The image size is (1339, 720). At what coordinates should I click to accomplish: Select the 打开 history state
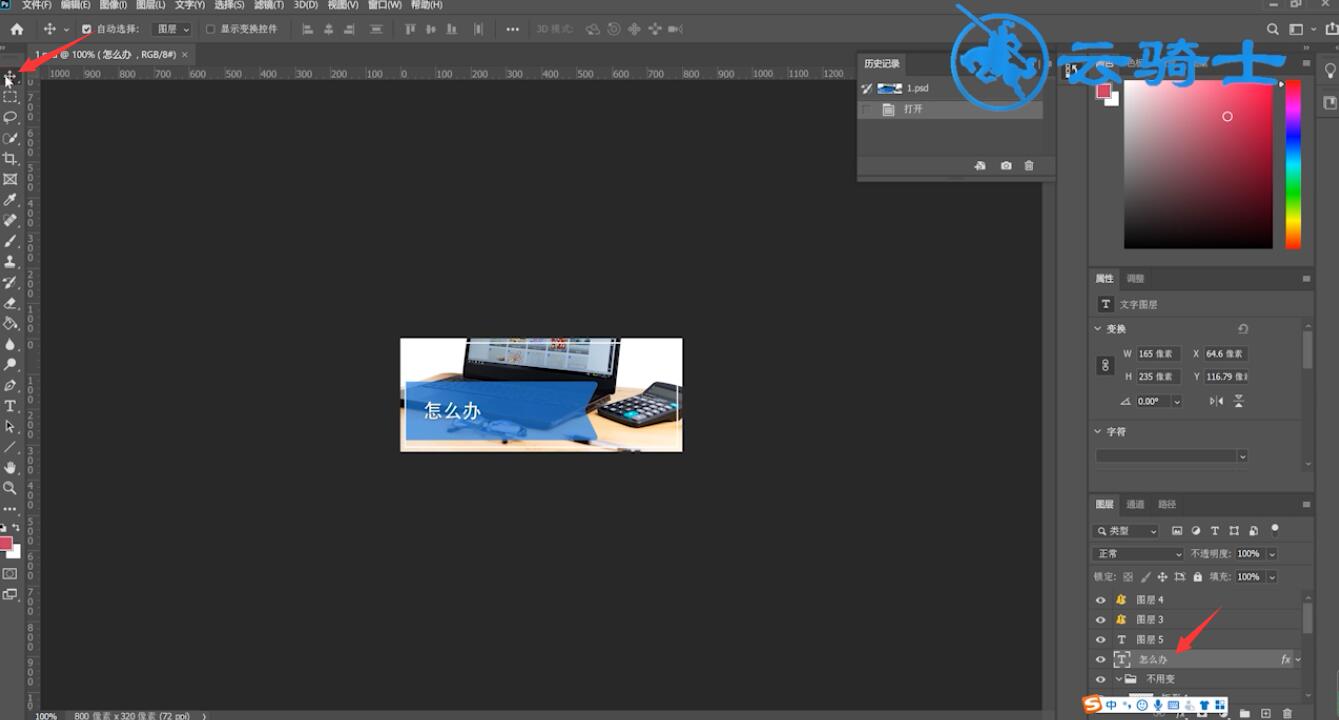coord(950,109)
